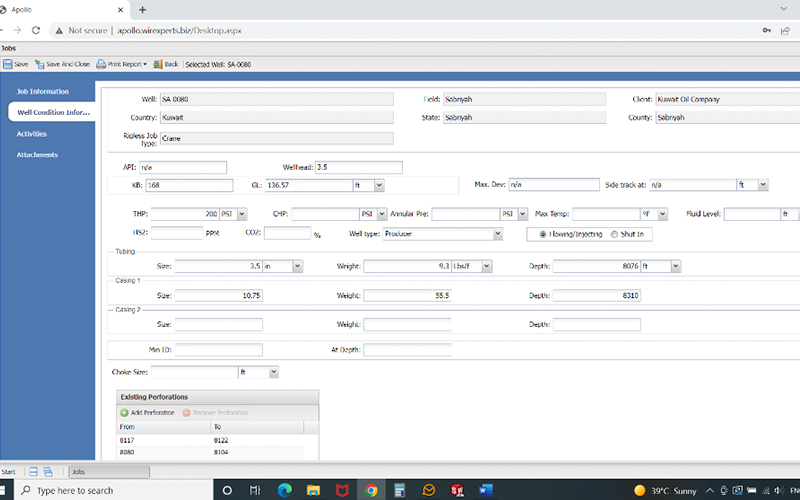
Task: Go forward in browser history
Action: click(17, 31)
